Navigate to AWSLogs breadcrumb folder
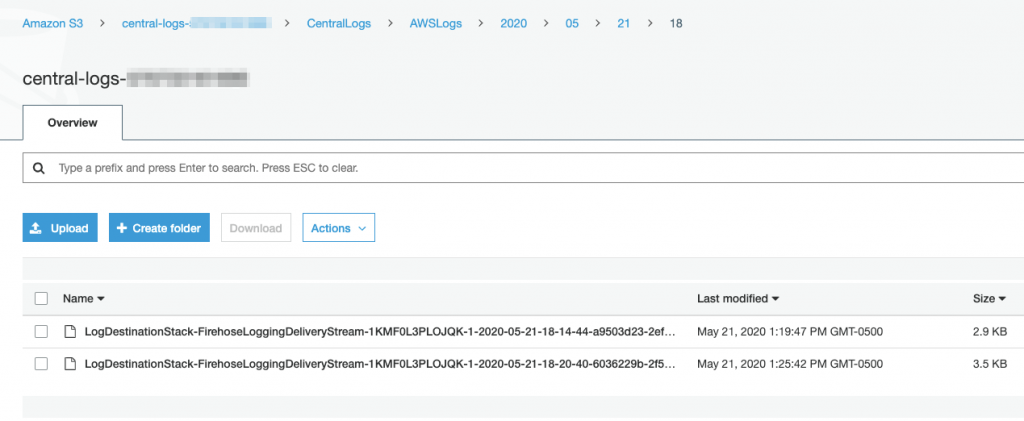This screenshot has width=1024, height=421. click(x=438, y=23)
